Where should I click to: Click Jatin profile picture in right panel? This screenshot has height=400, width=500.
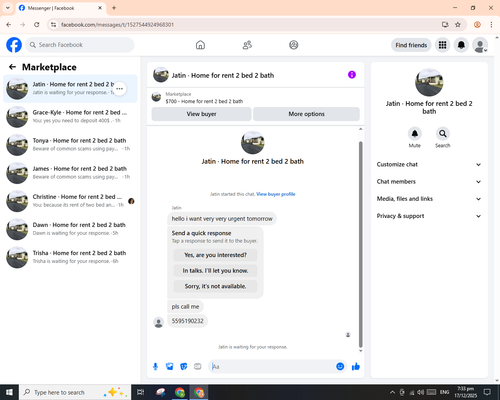[429, 82]
